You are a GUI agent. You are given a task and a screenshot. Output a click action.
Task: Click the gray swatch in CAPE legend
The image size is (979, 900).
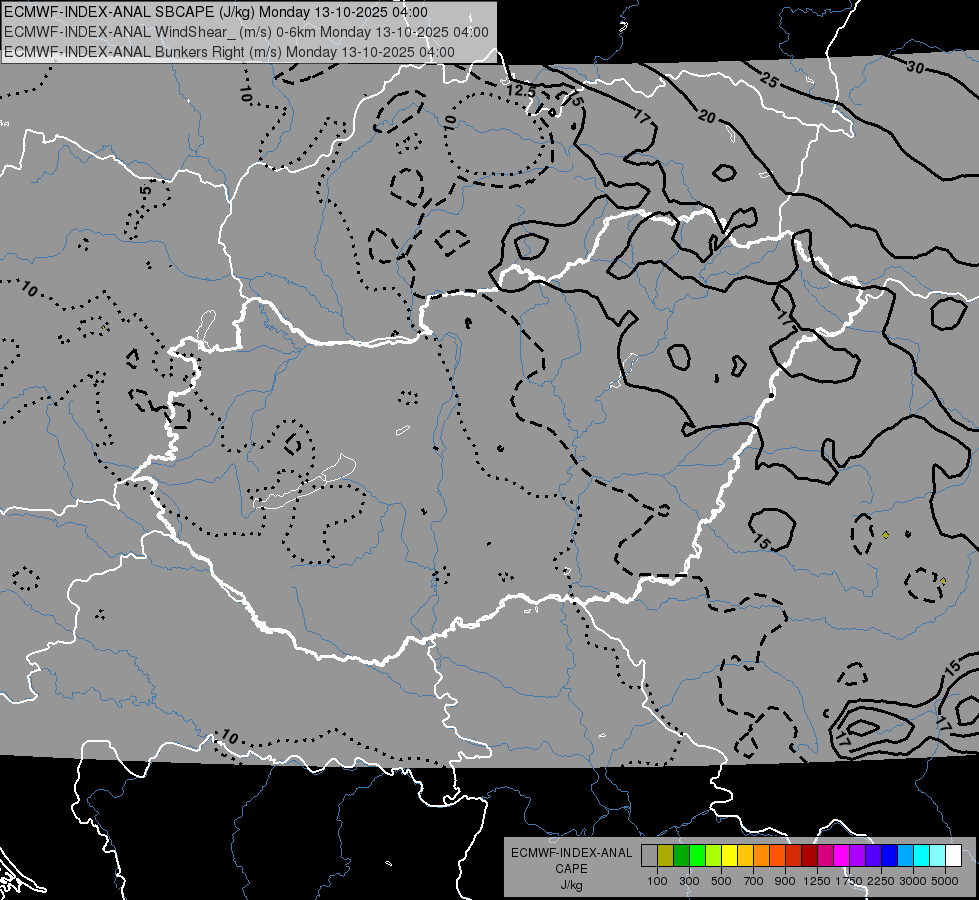click(x=649, y=855)
